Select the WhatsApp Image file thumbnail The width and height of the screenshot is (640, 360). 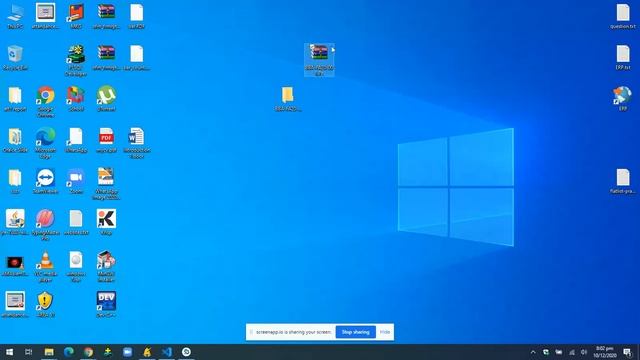[x=106, y=184]
